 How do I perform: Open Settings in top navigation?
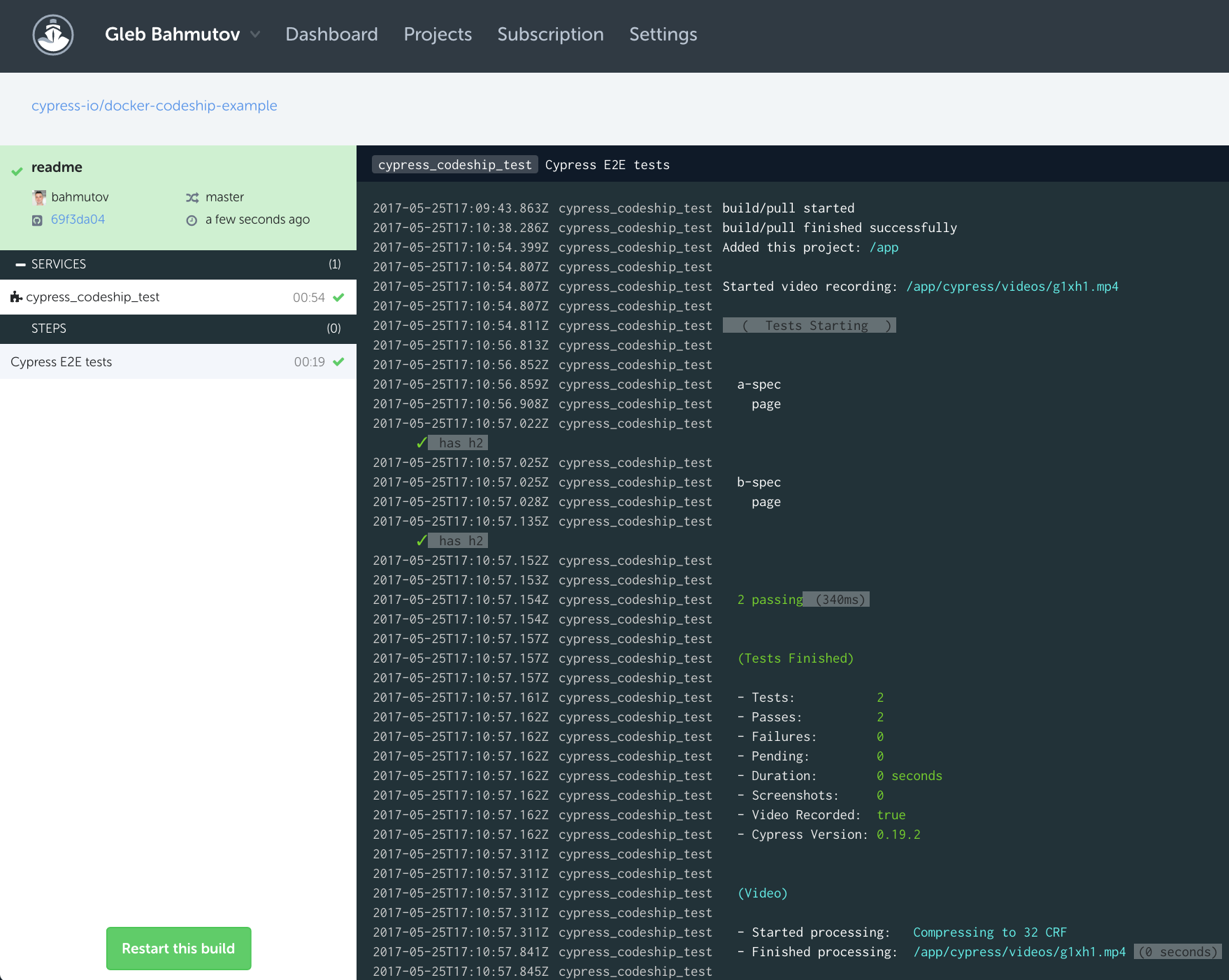(x=663, y=34)
